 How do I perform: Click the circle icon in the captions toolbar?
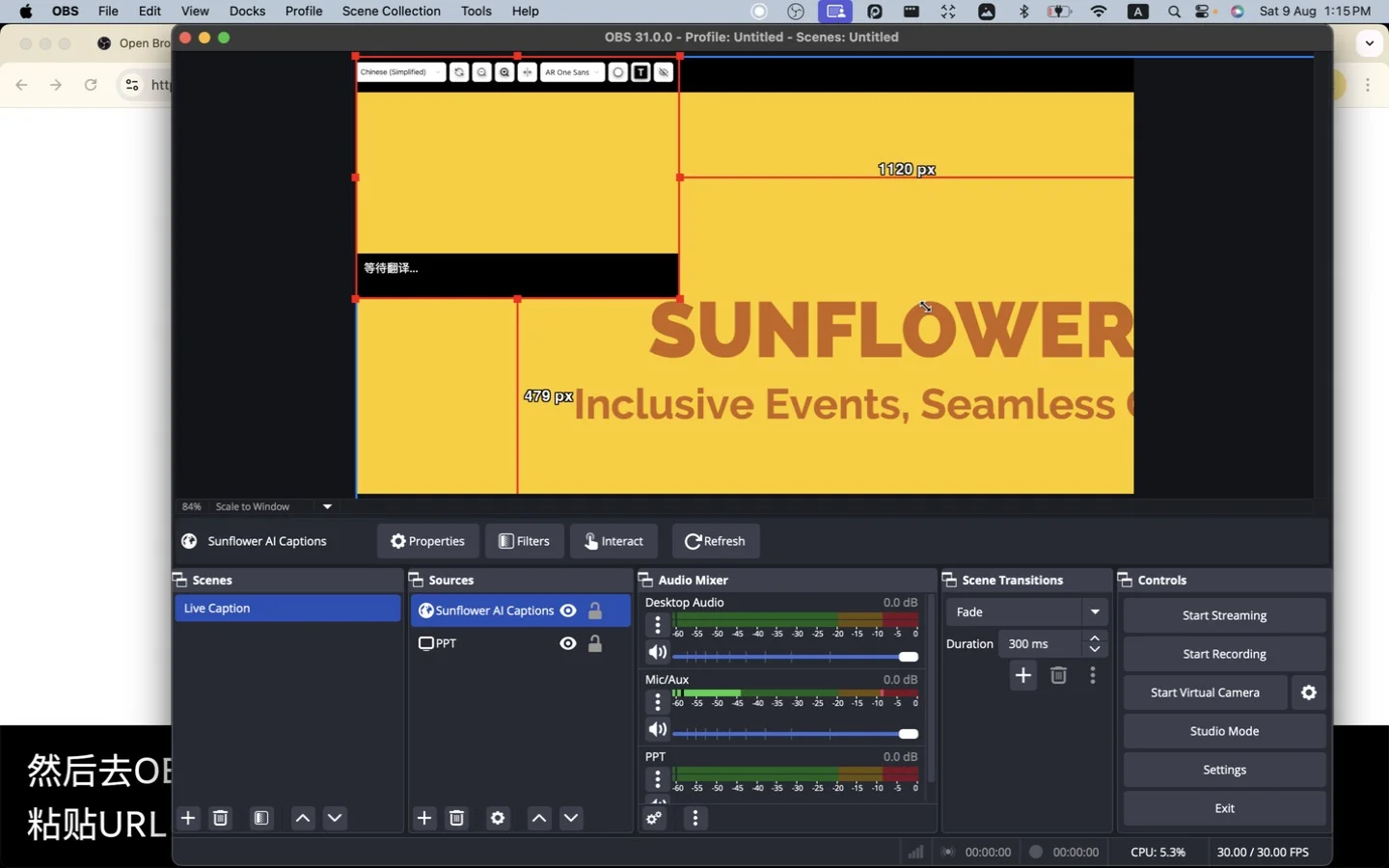pyautogui.click(x=618, y=72)
